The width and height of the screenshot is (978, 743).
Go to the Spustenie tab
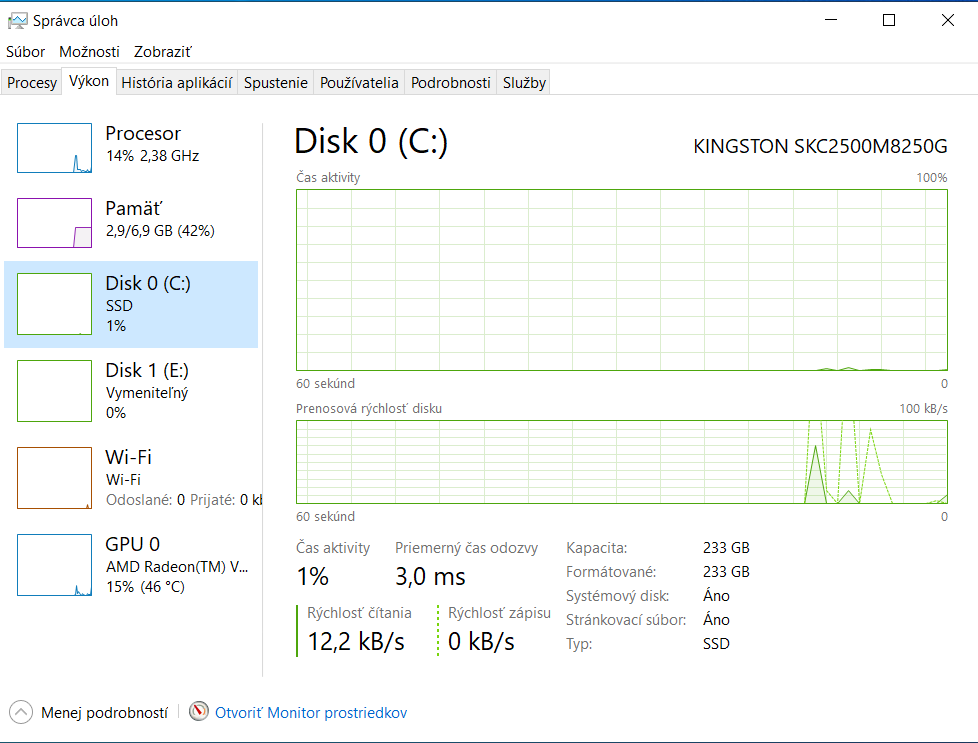click(x=276, y=83)
